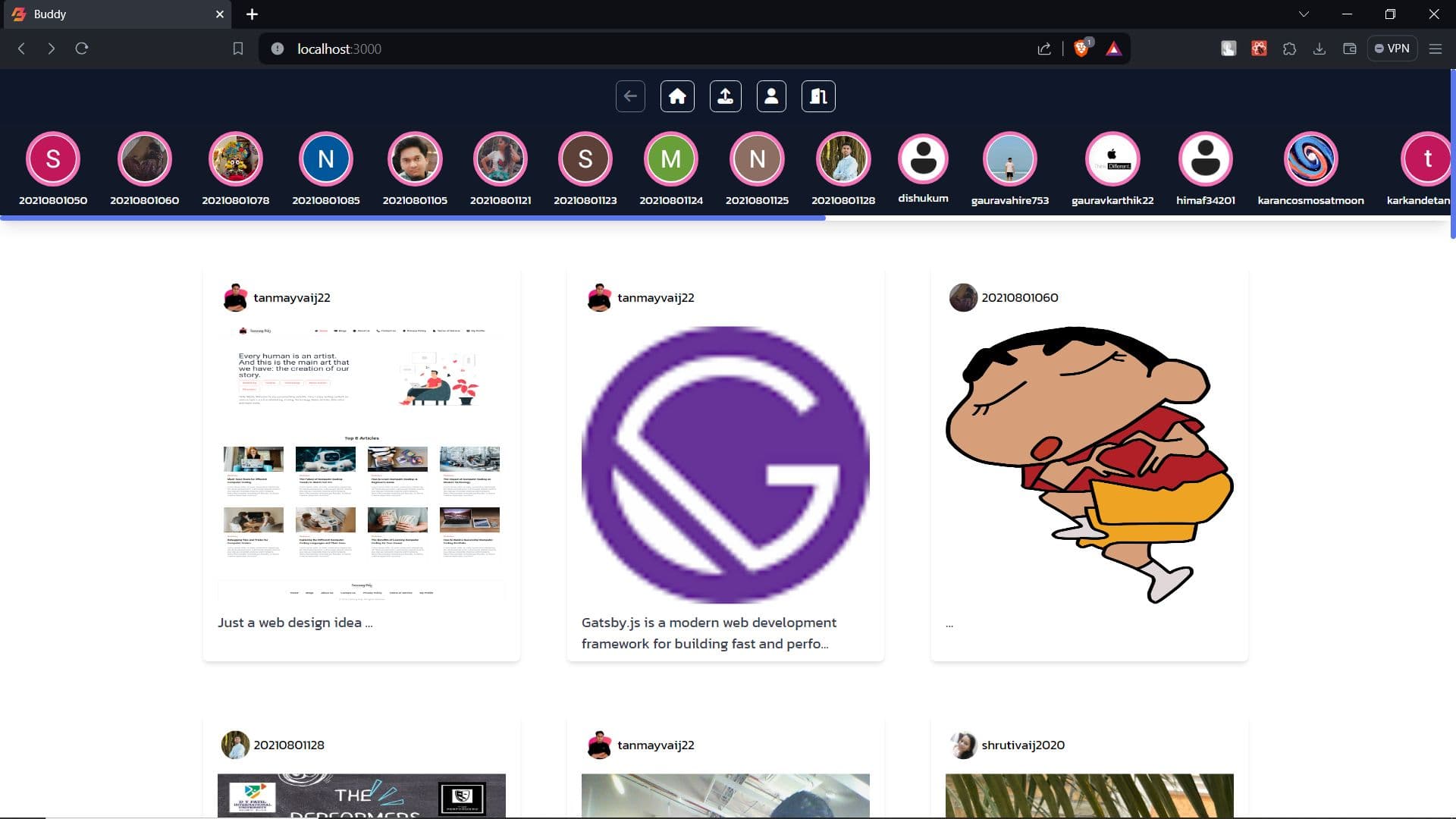Click the white extension icon left of red one
1456x819 pixels.
click(1228, 49)
